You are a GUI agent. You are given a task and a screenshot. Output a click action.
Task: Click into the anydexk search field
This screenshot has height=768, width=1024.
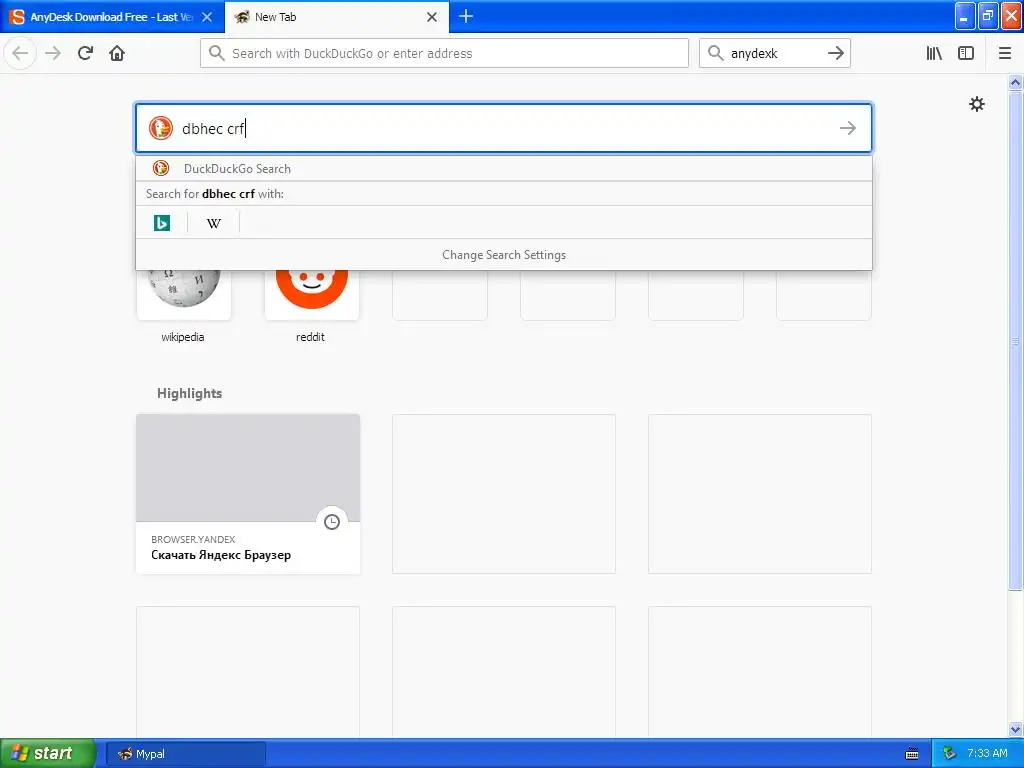point(775,53)
